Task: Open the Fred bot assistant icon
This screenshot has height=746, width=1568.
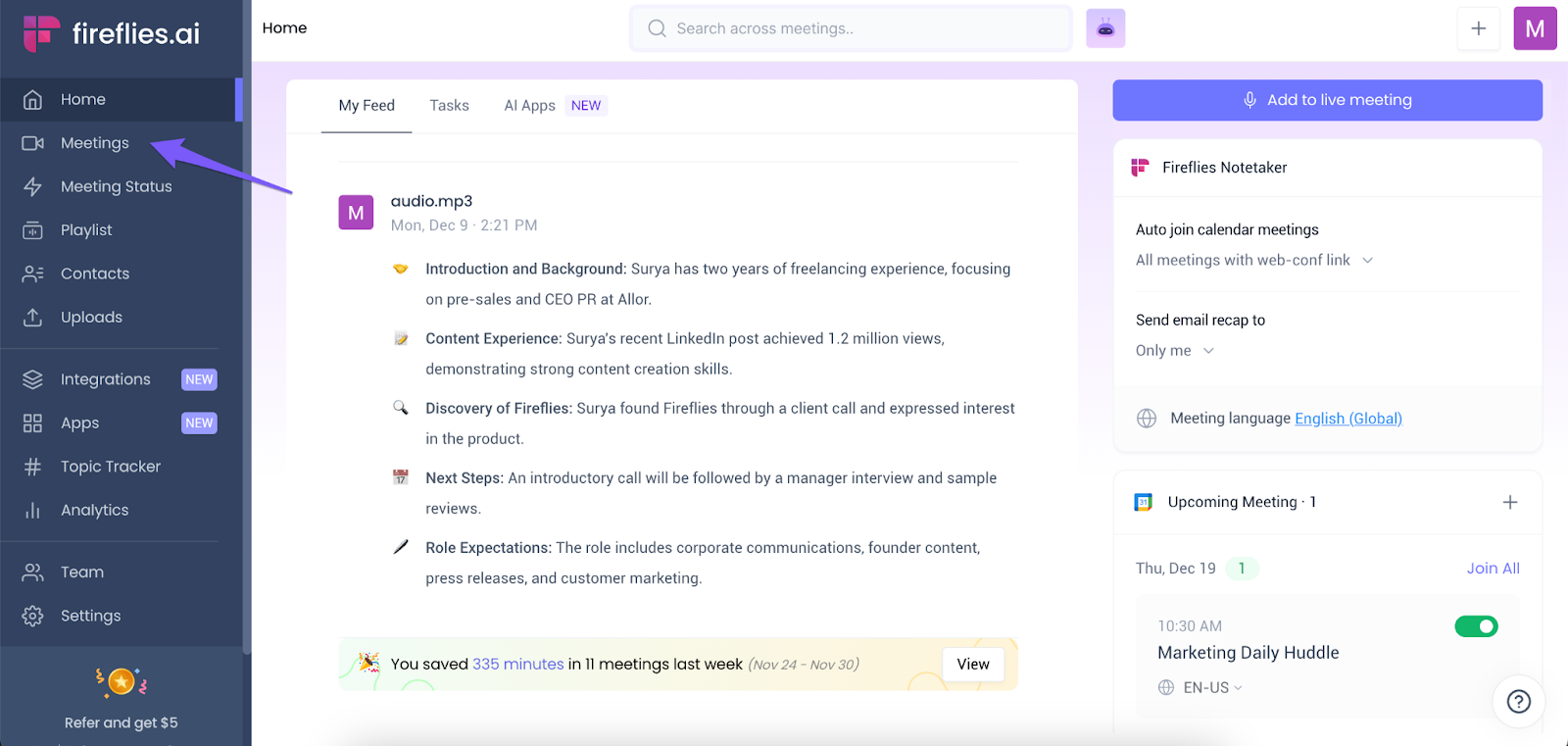Action: [x=1105, y=28]
